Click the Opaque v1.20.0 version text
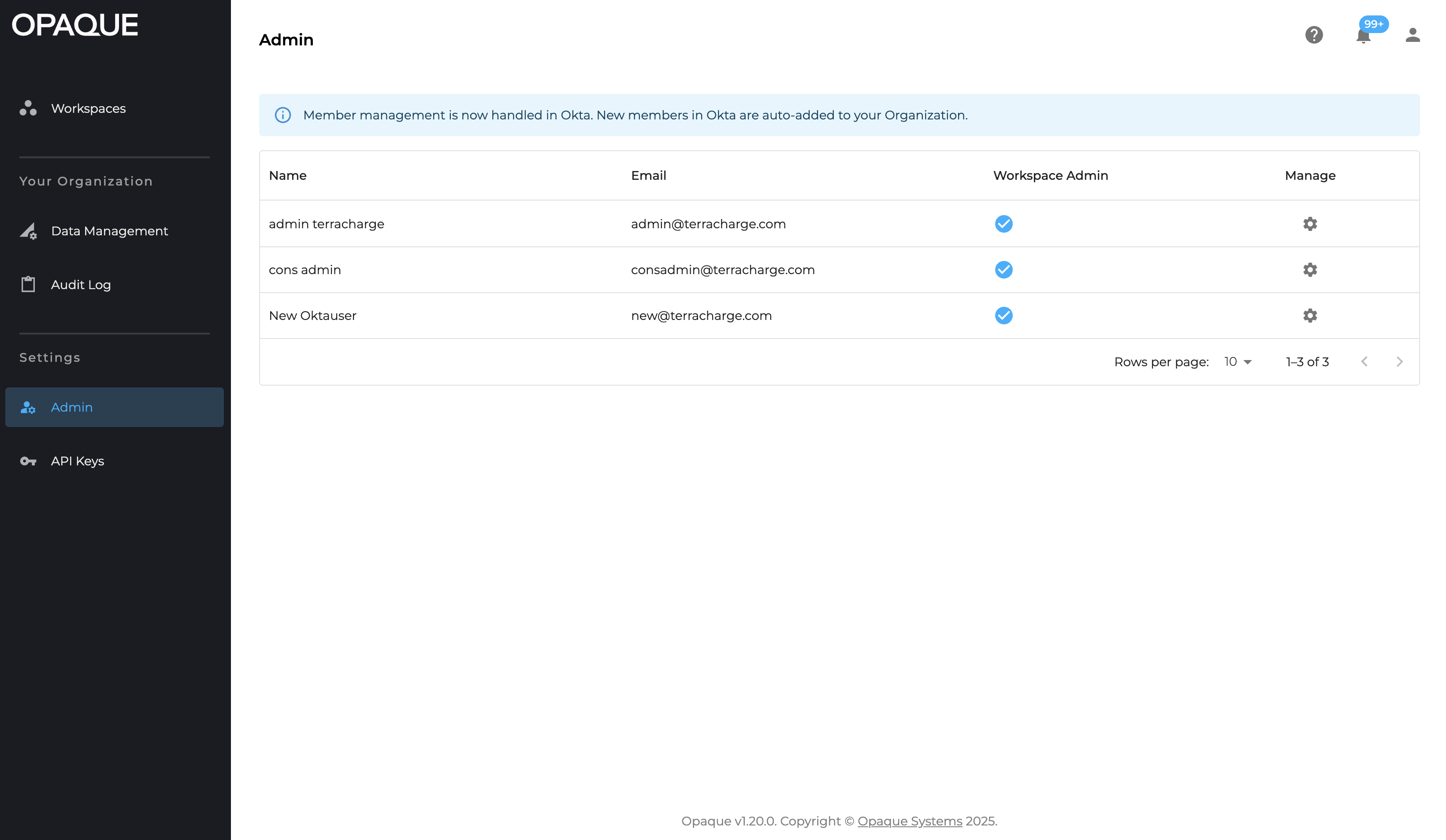This screenshot has height=840, width=1446. coord(728,821)
